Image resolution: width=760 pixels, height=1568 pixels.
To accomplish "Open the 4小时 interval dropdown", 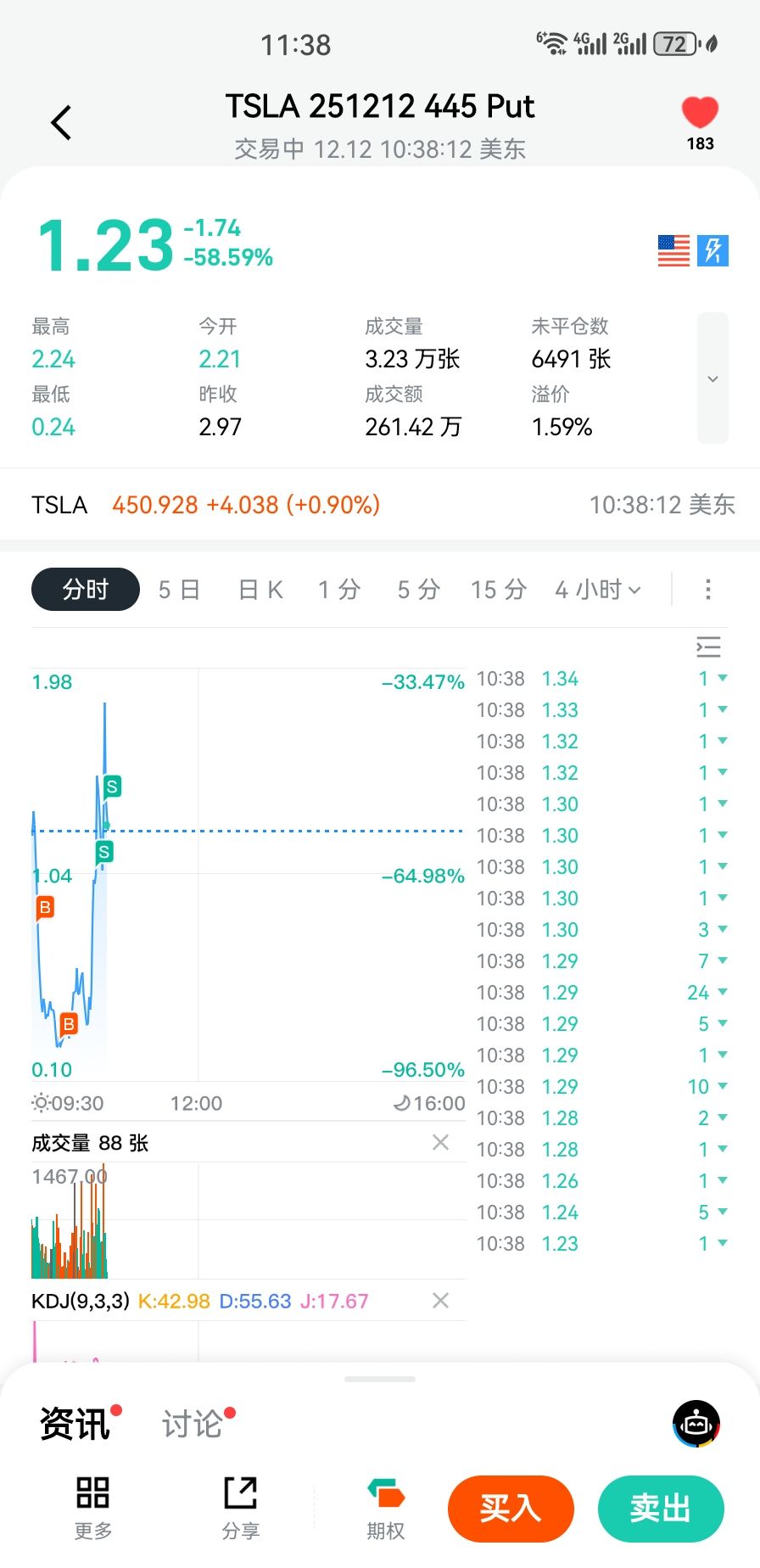I will (598, 590).
